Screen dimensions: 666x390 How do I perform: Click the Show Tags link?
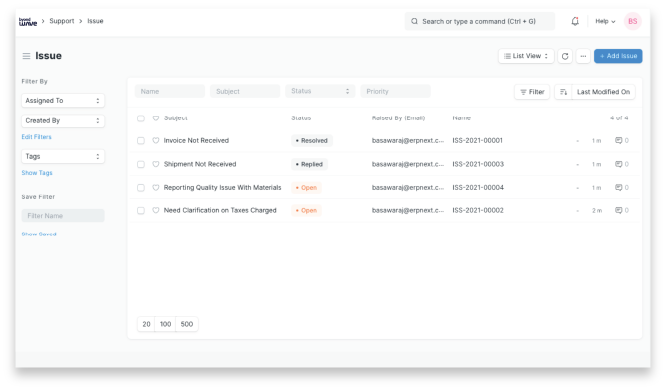coord(37,173)
